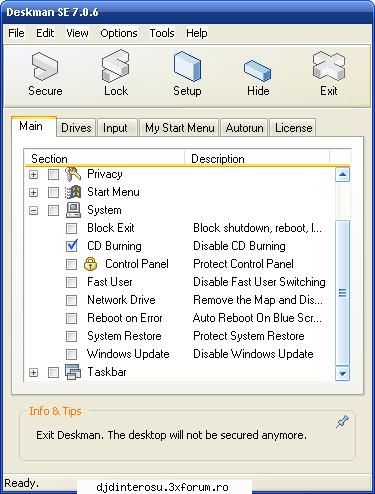Collapse the System tree node
The height and width of the screenshot is (494, 375).
[x=33, y=210]
